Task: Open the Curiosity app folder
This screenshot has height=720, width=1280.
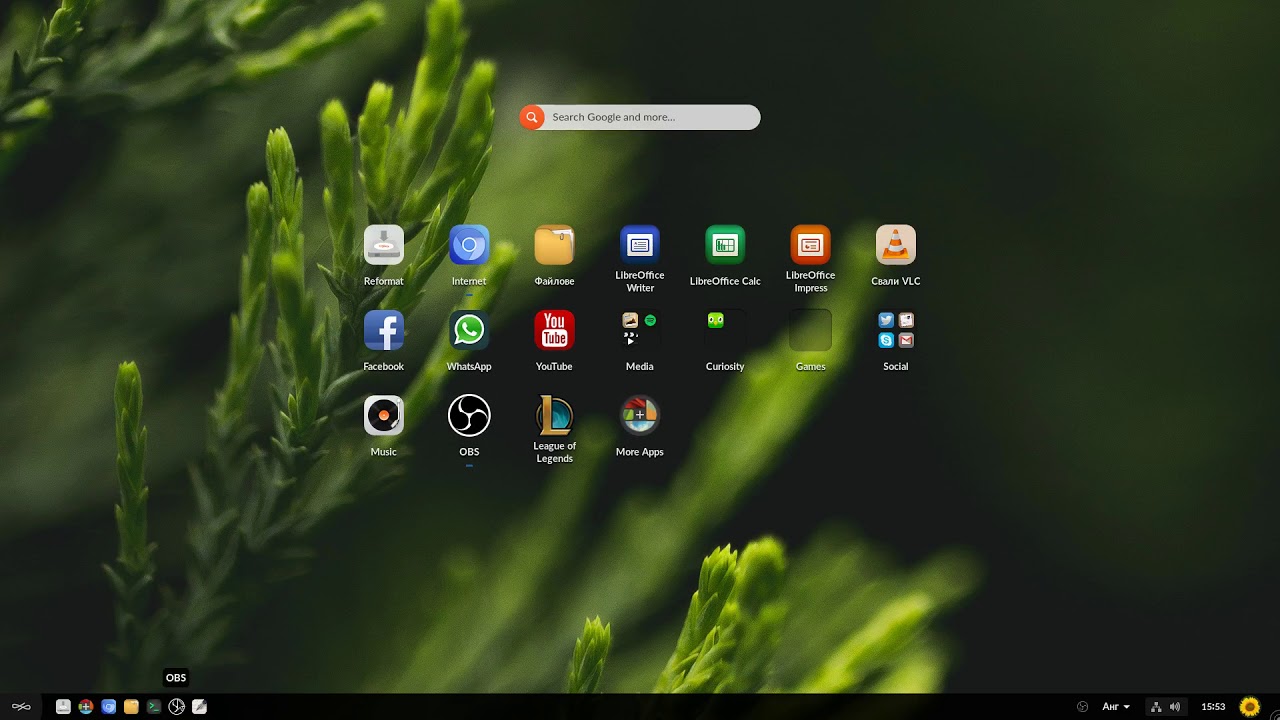Action: click(725, 330)
